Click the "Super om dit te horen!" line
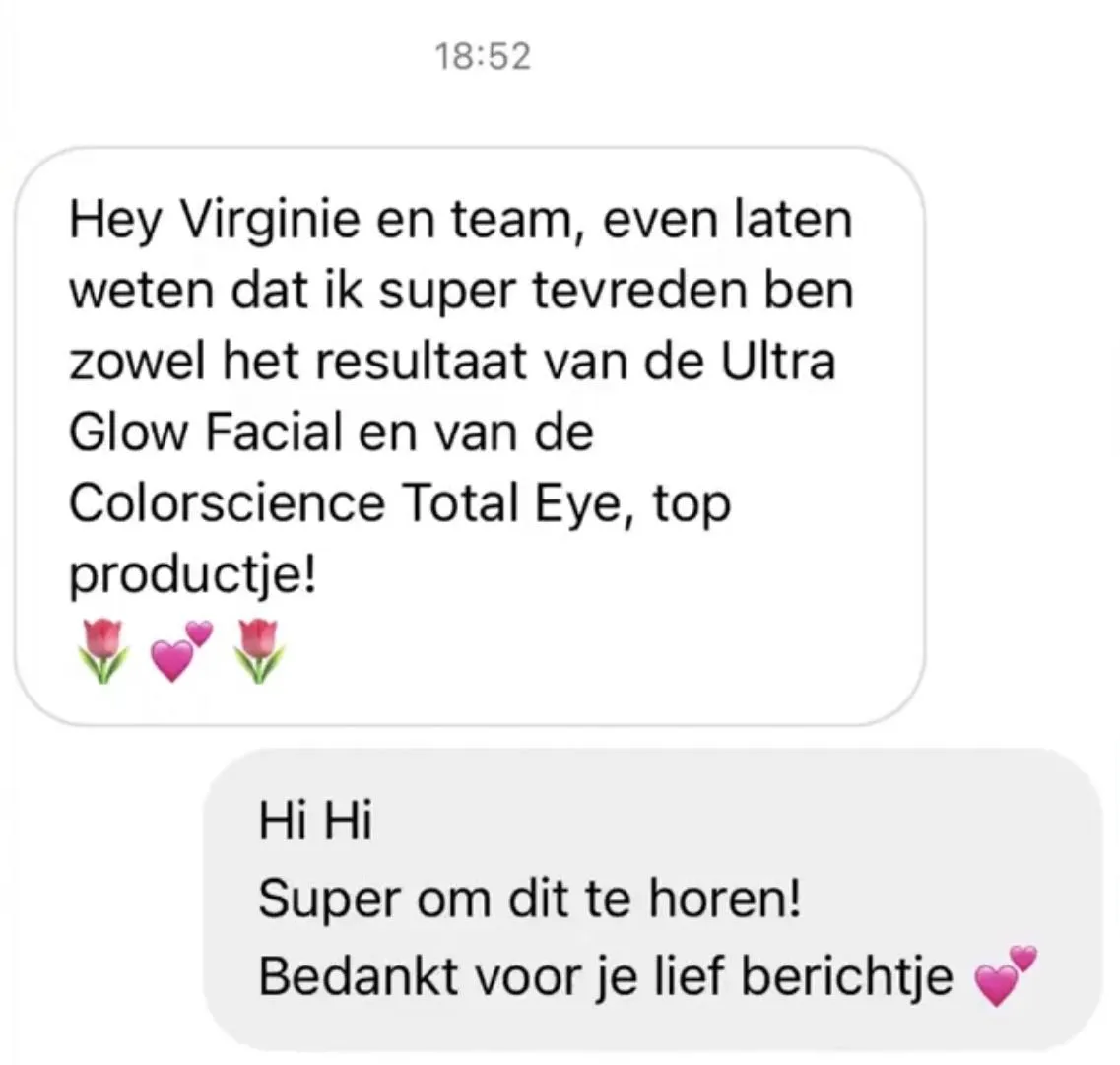This screenshot has width=1120, height=1065. [x=529, y=899]
